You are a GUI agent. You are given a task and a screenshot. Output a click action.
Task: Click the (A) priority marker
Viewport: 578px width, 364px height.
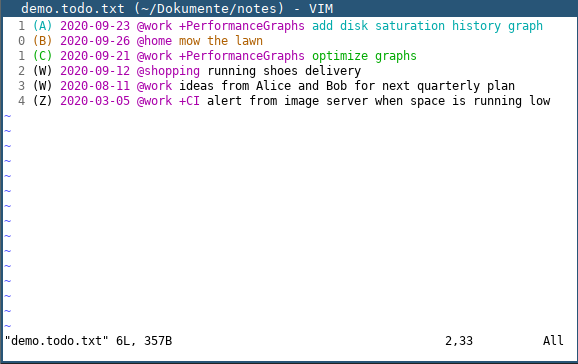[x=42, y=26]
